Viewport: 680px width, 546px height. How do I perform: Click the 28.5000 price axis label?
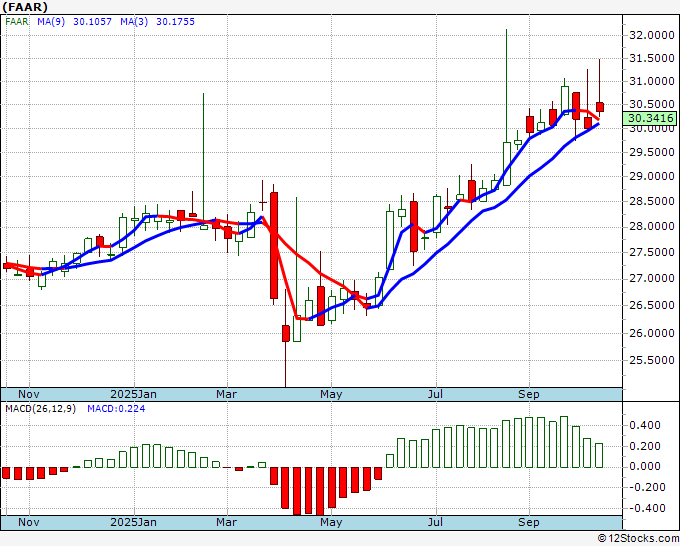[651, 201]
